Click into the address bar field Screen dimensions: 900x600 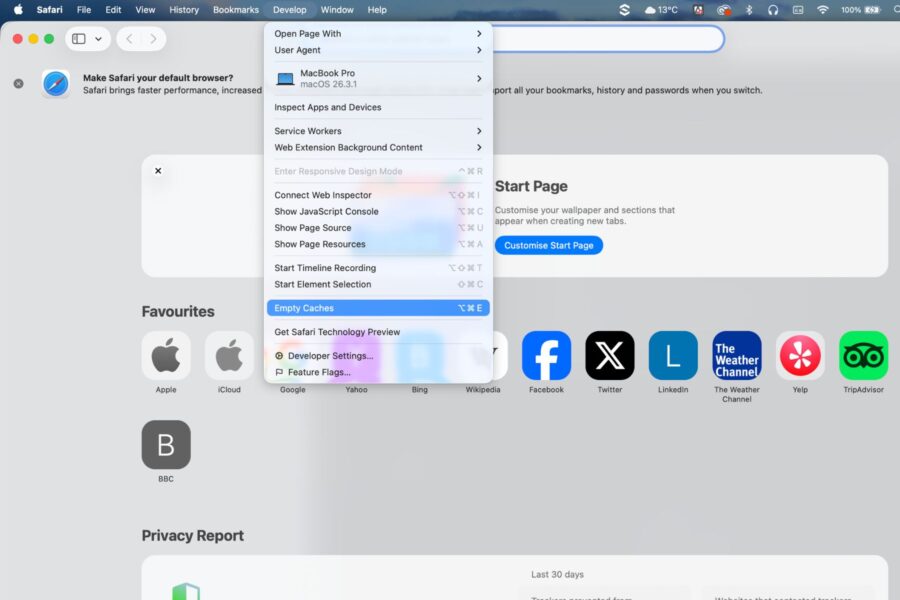coord(607,39)
